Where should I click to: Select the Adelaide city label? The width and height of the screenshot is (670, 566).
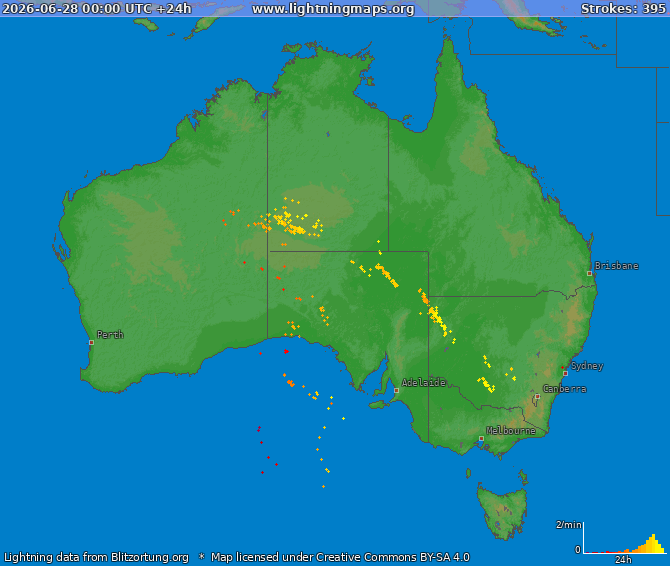[x=423, y=382]
